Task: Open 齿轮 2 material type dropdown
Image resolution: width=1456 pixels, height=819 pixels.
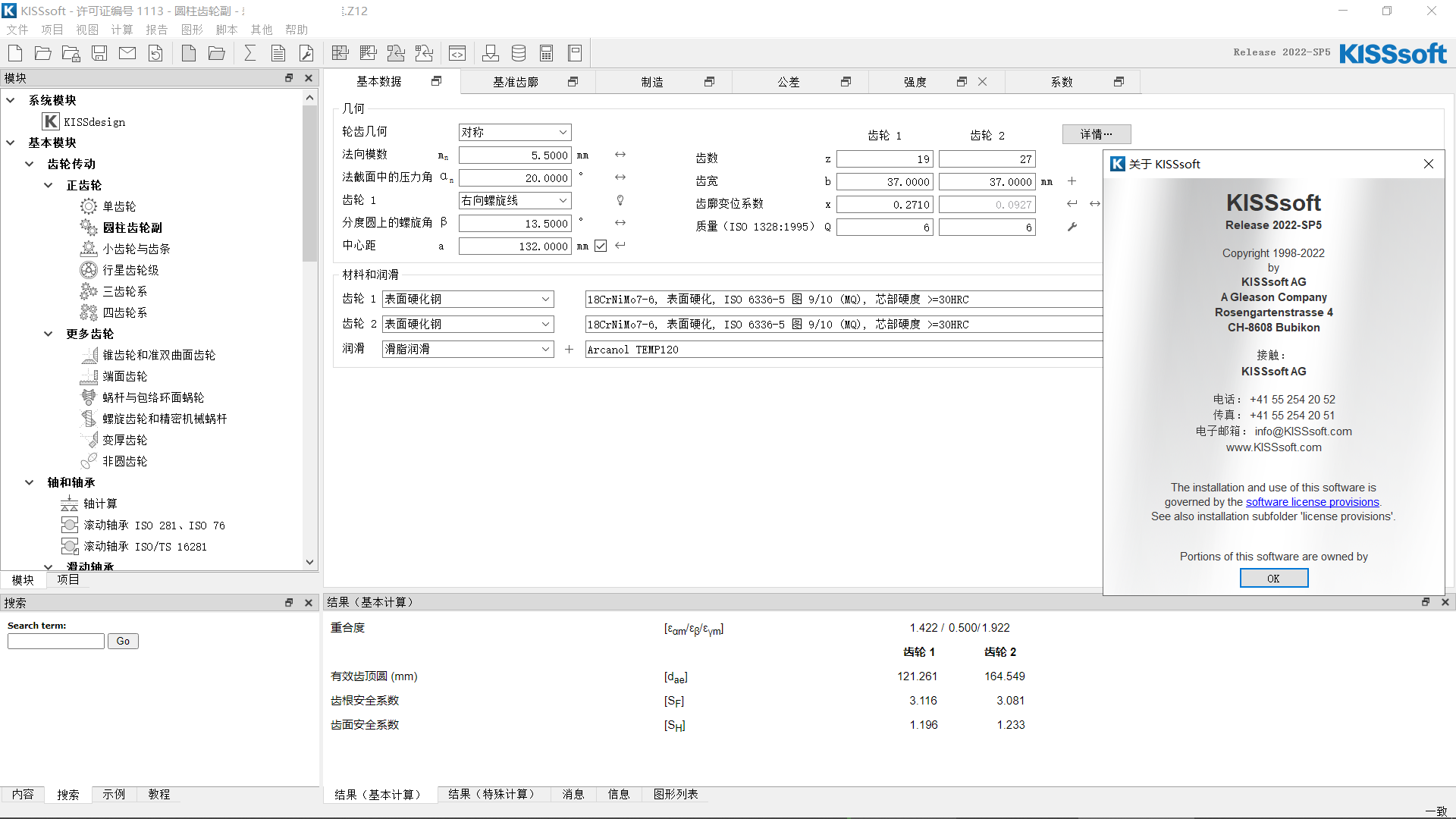Action: (468, 325)
